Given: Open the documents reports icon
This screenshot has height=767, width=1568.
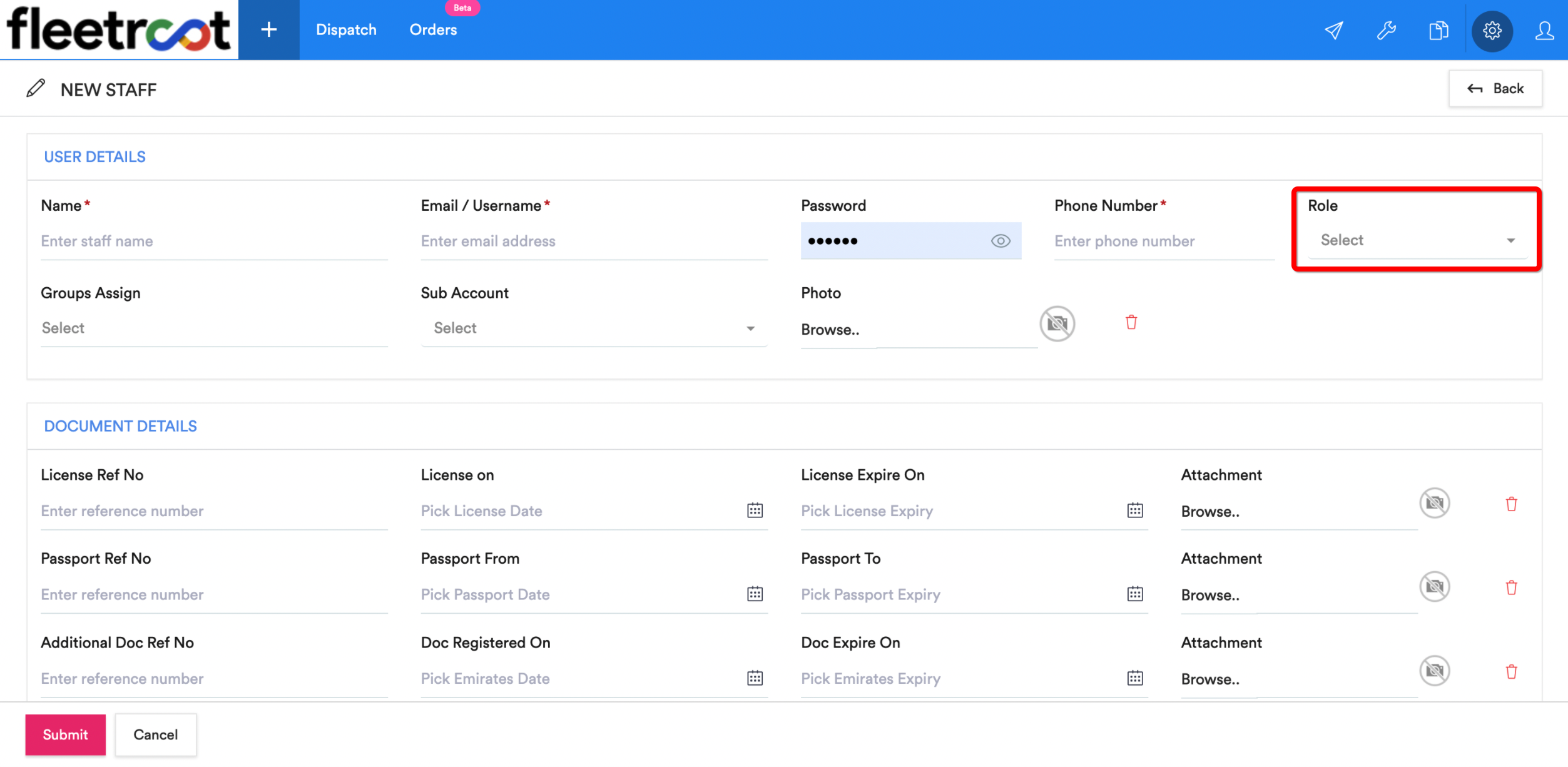Looking at the screenshot, I should [x=1438, y=30].
